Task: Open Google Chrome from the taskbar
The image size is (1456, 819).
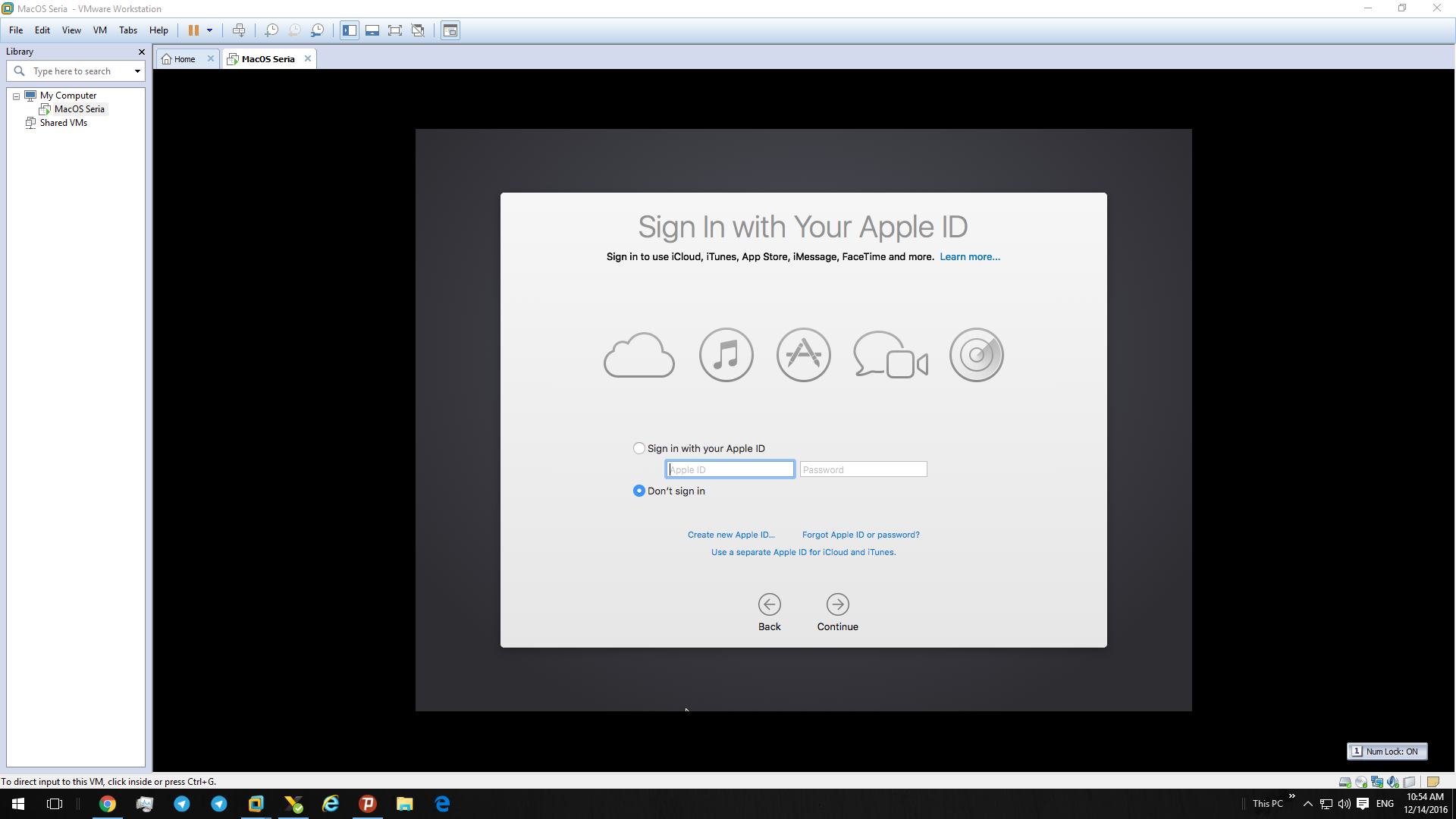Action: click(x=108, y=804)
